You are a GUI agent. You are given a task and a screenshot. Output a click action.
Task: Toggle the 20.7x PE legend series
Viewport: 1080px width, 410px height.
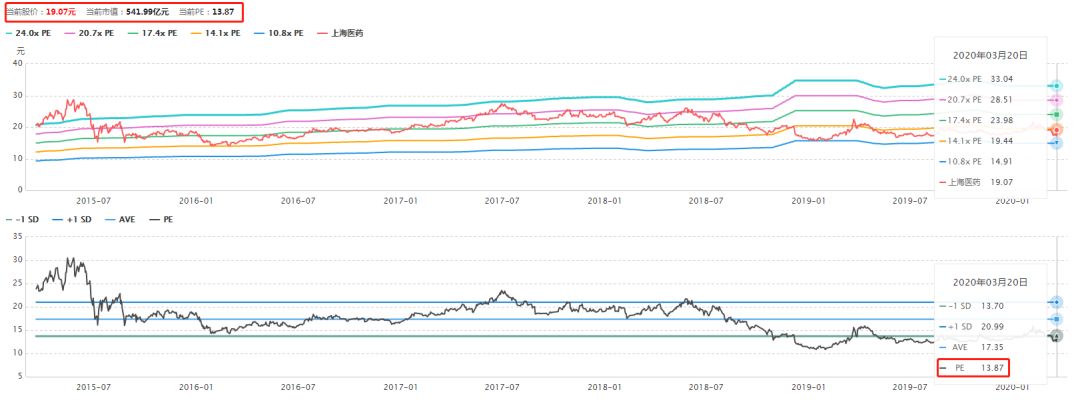[x=91, y=32]
